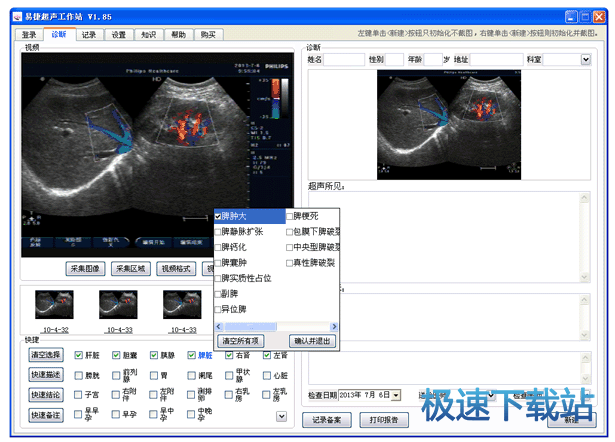
Task: Check the 心脏 checkbox
Action: (x=267, y=376)
